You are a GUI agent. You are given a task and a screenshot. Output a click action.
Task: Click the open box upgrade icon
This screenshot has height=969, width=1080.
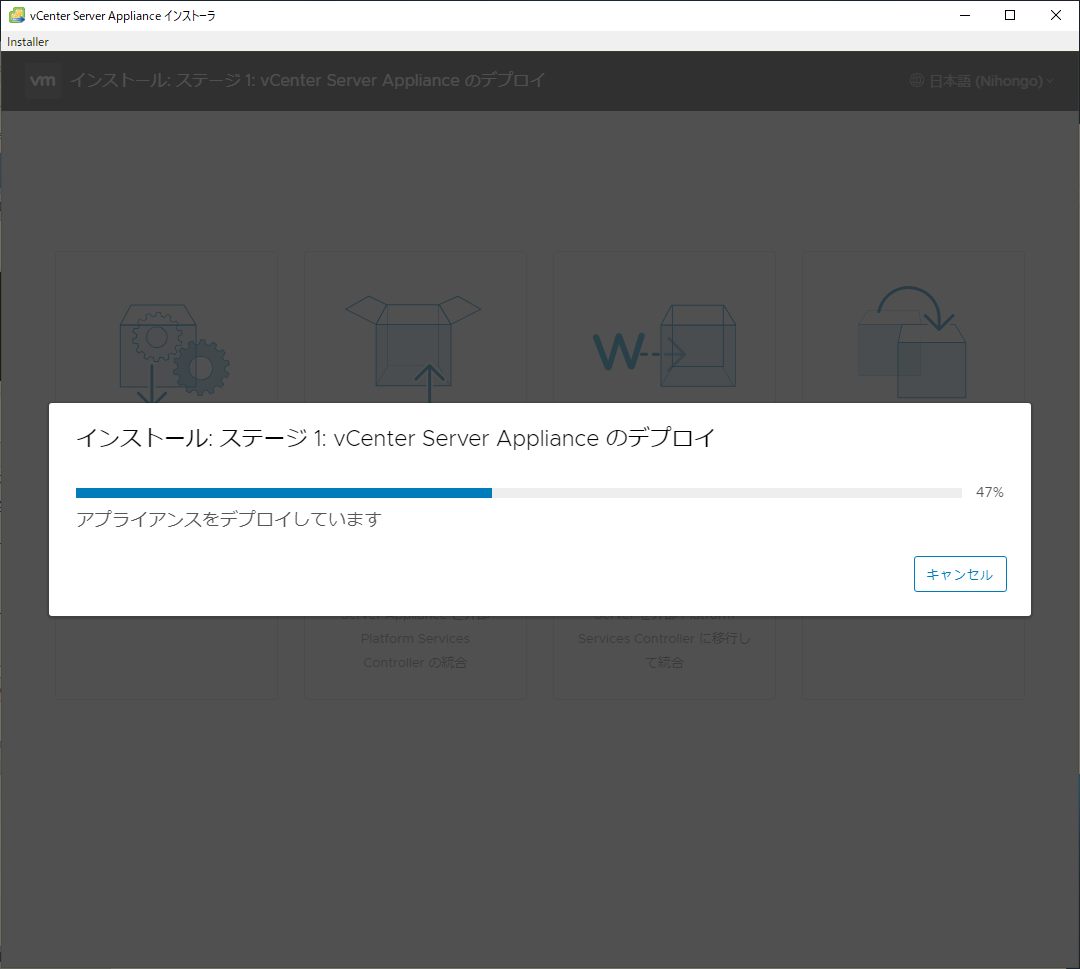(413, 348)
